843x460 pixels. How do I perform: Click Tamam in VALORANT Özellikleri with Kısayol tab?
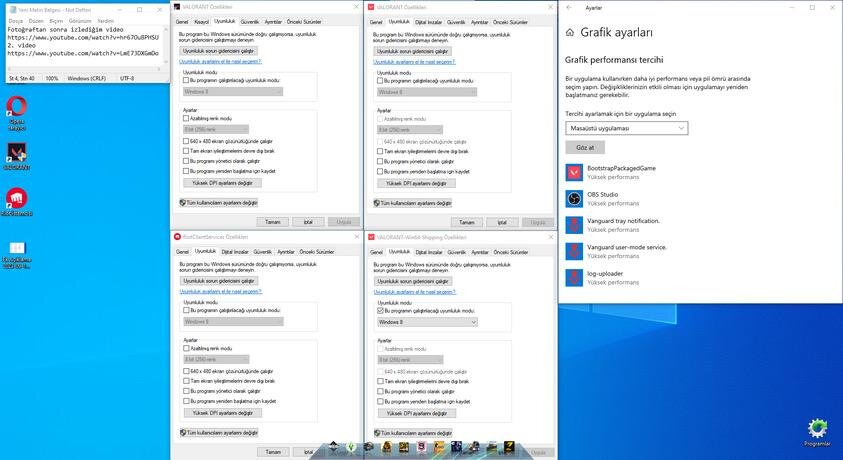[273, 222]
